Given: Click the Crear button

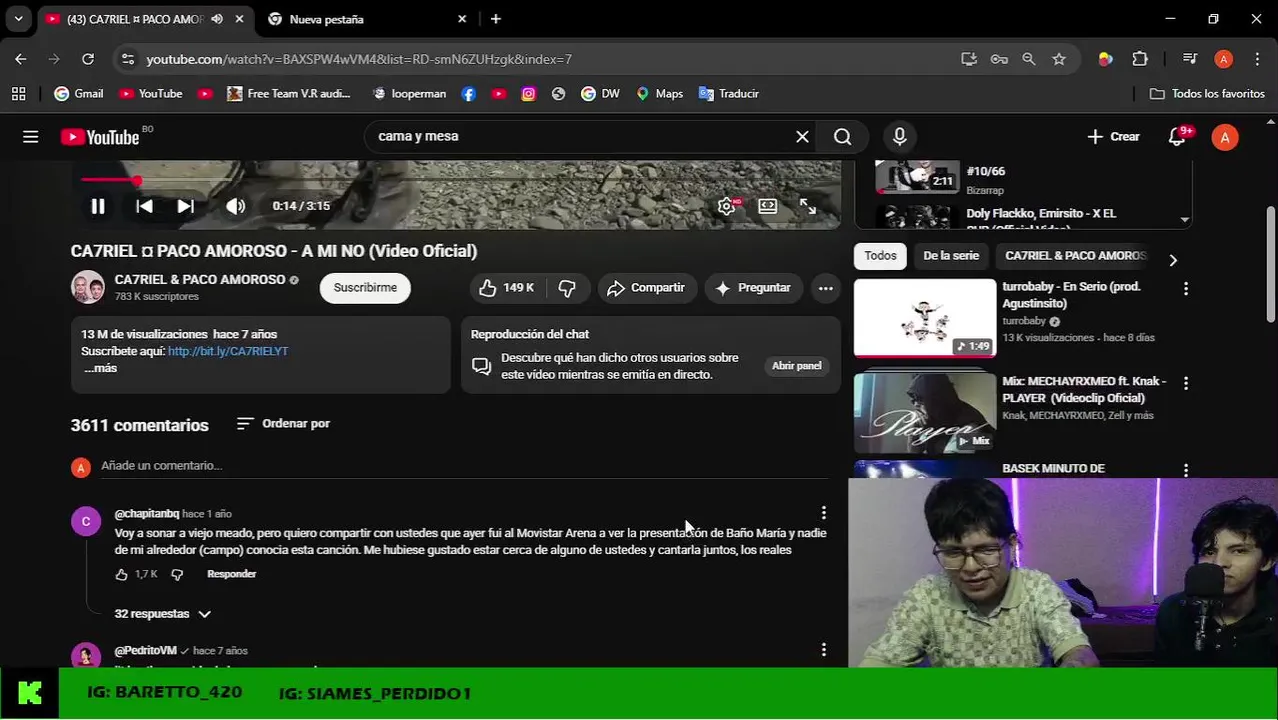Looking at the screenshot, I should pyautogui.click(x=1113, y=137).
